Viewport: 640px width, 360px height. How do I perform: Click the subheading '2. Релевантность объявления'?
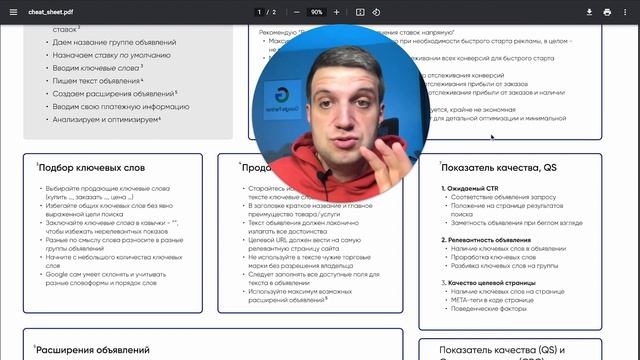486,240
